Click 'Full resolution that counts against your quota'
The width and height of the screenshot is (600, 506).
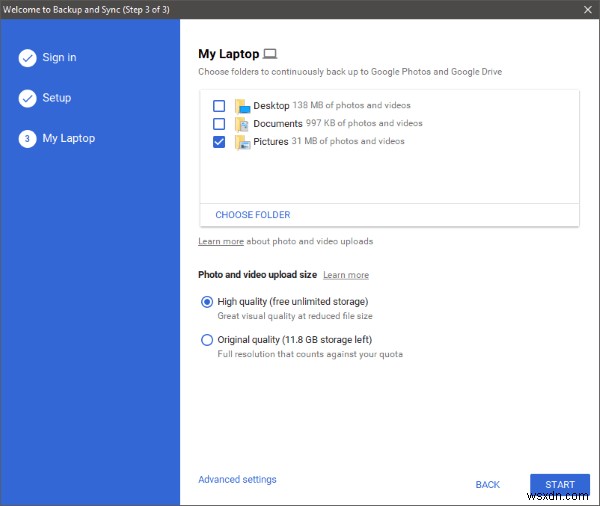pos(310,354)
